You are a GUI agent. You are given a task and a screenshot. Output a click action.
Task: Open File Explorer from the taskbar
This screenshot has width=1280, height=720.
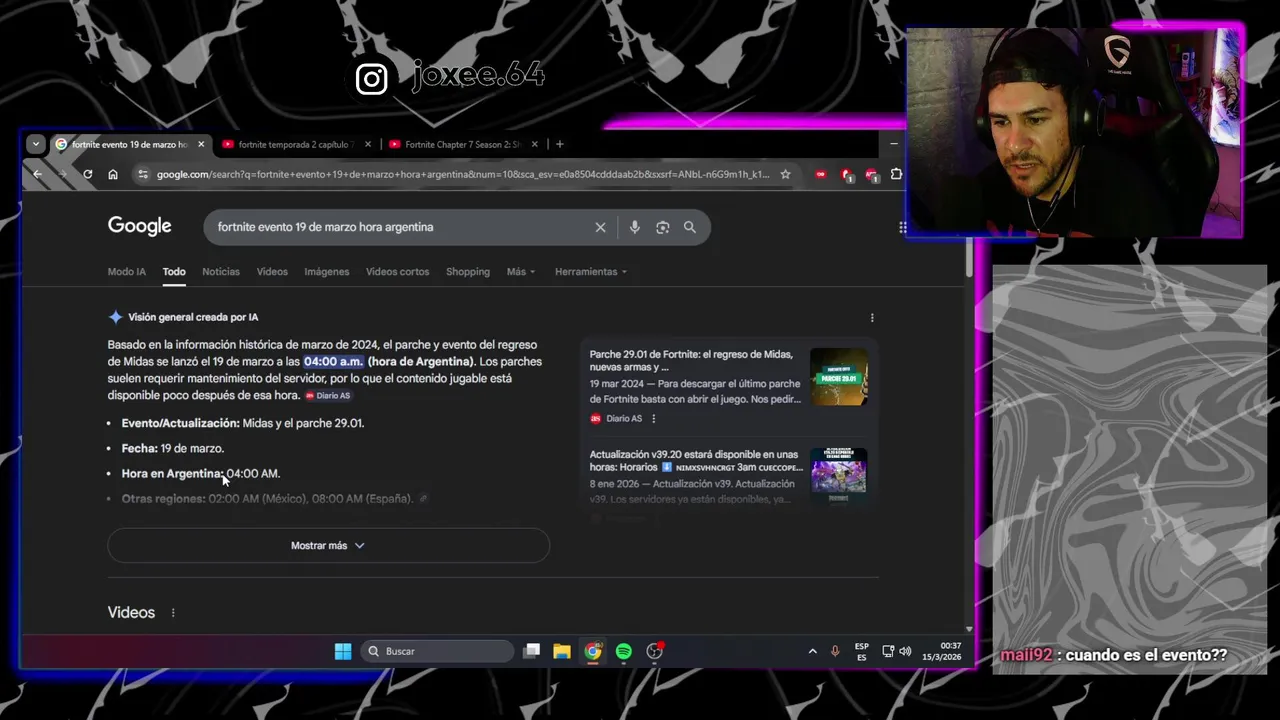coord(562,651)
